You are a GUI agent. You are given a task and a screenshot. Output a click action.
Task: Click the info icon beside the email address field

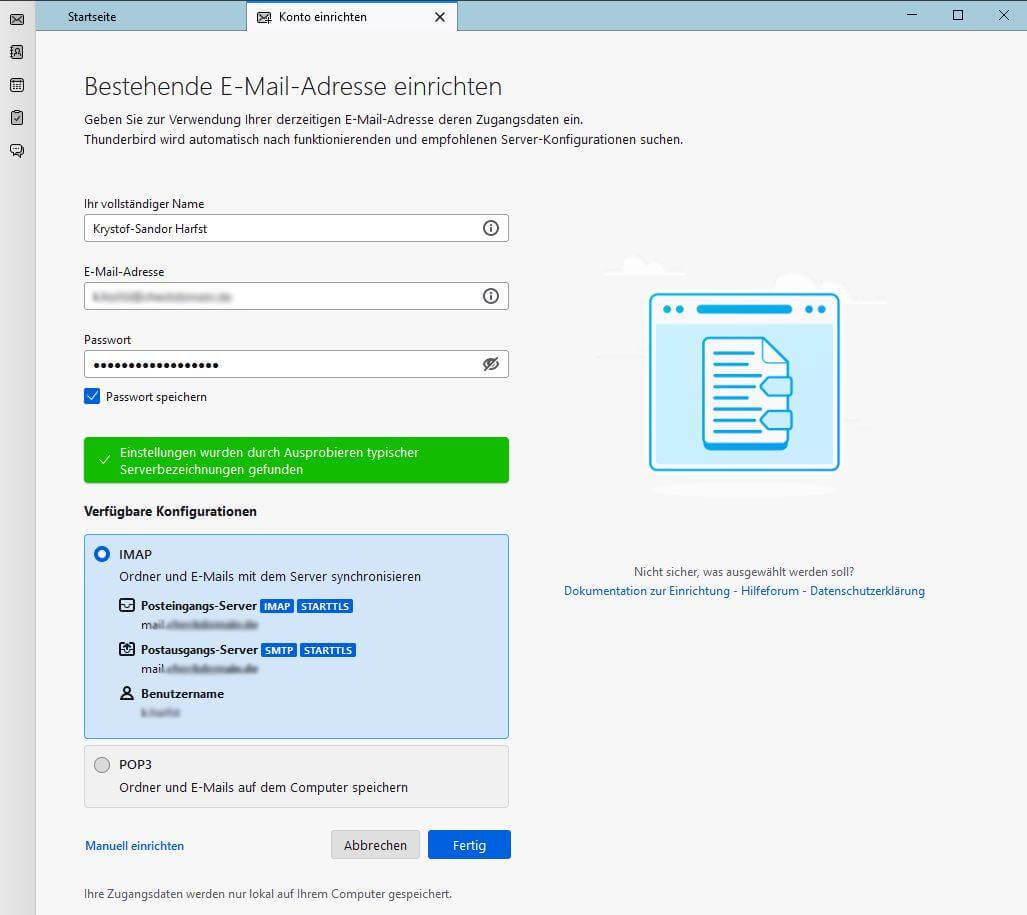[490, 296]
